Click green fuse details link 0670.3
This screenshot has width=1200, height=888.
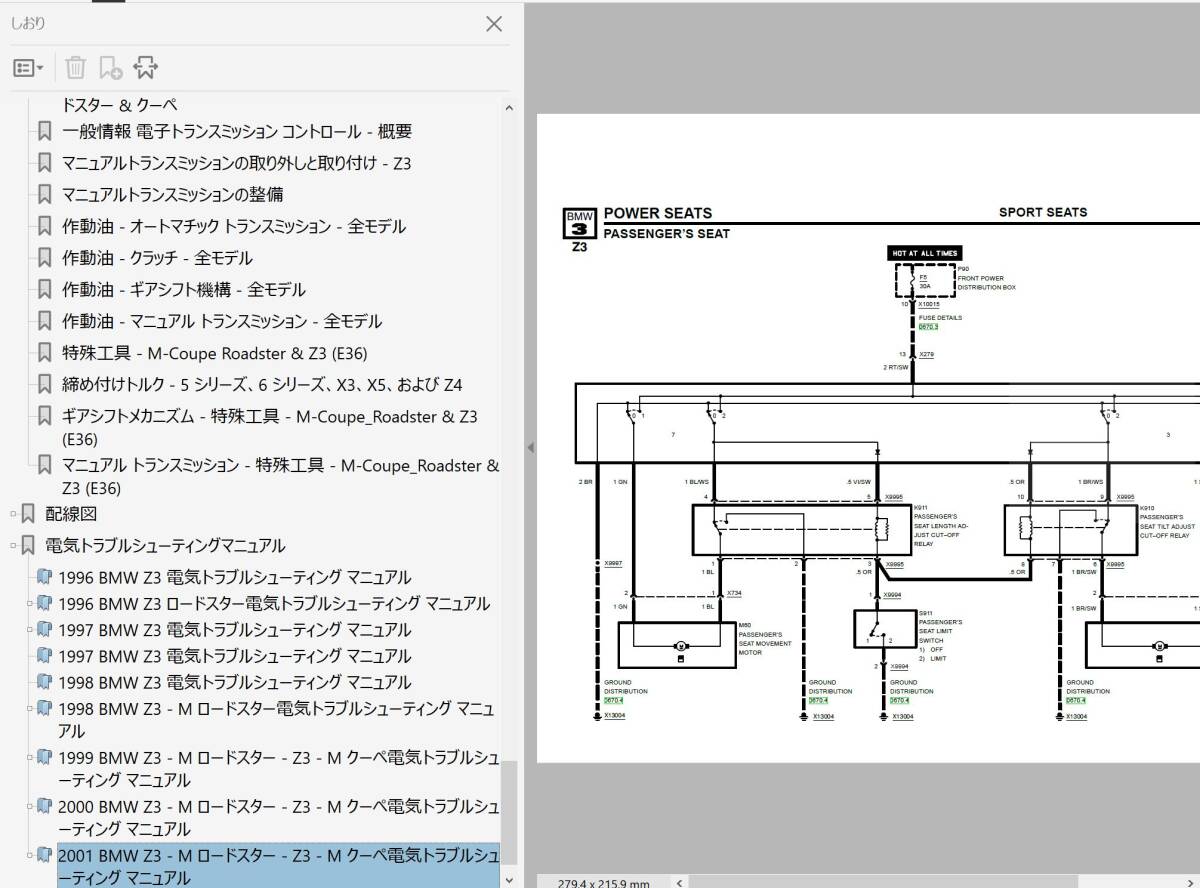[x=928, y=327]
